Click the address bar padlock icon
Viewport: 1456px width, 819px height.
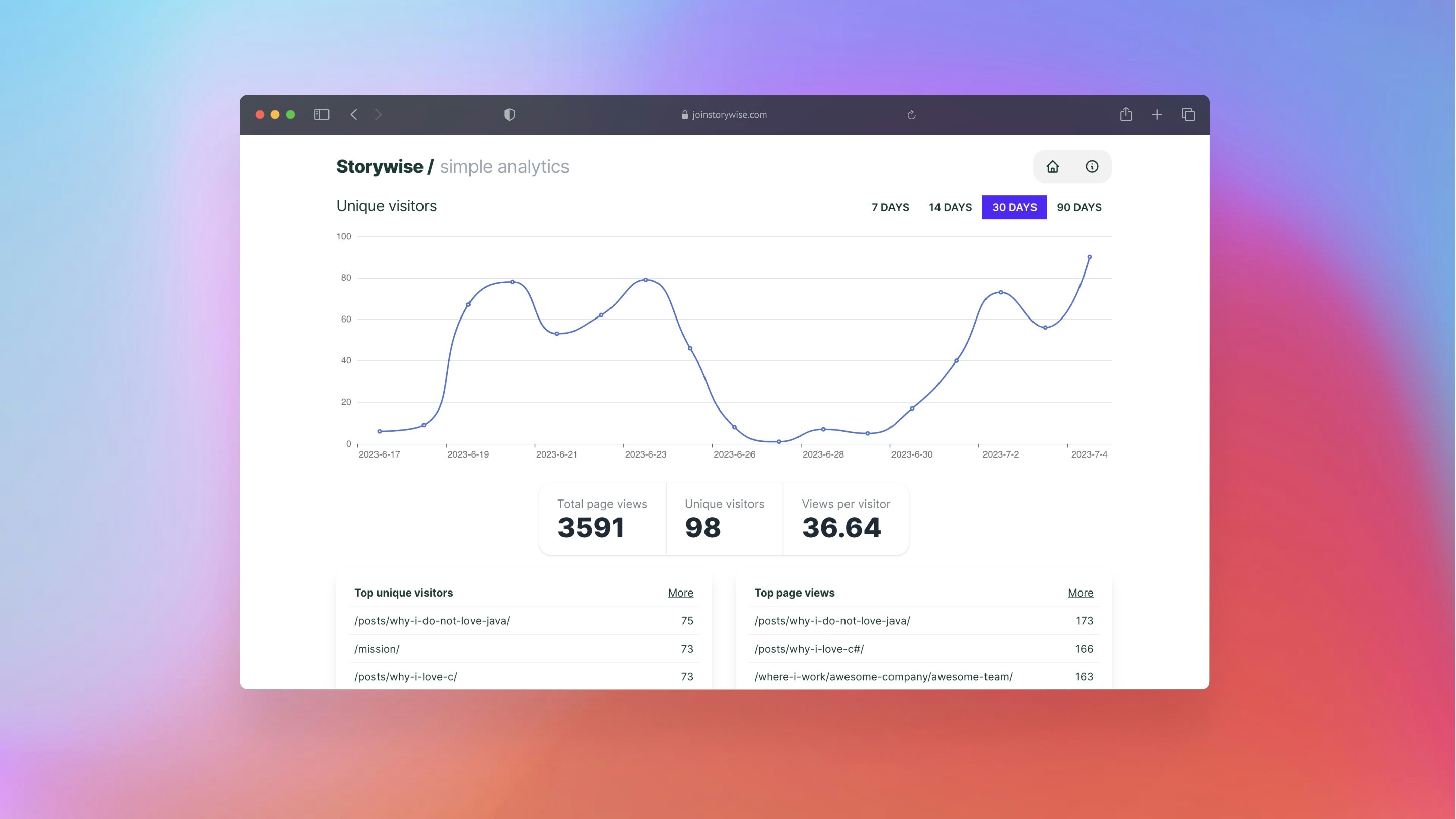(x=684, y=115)
